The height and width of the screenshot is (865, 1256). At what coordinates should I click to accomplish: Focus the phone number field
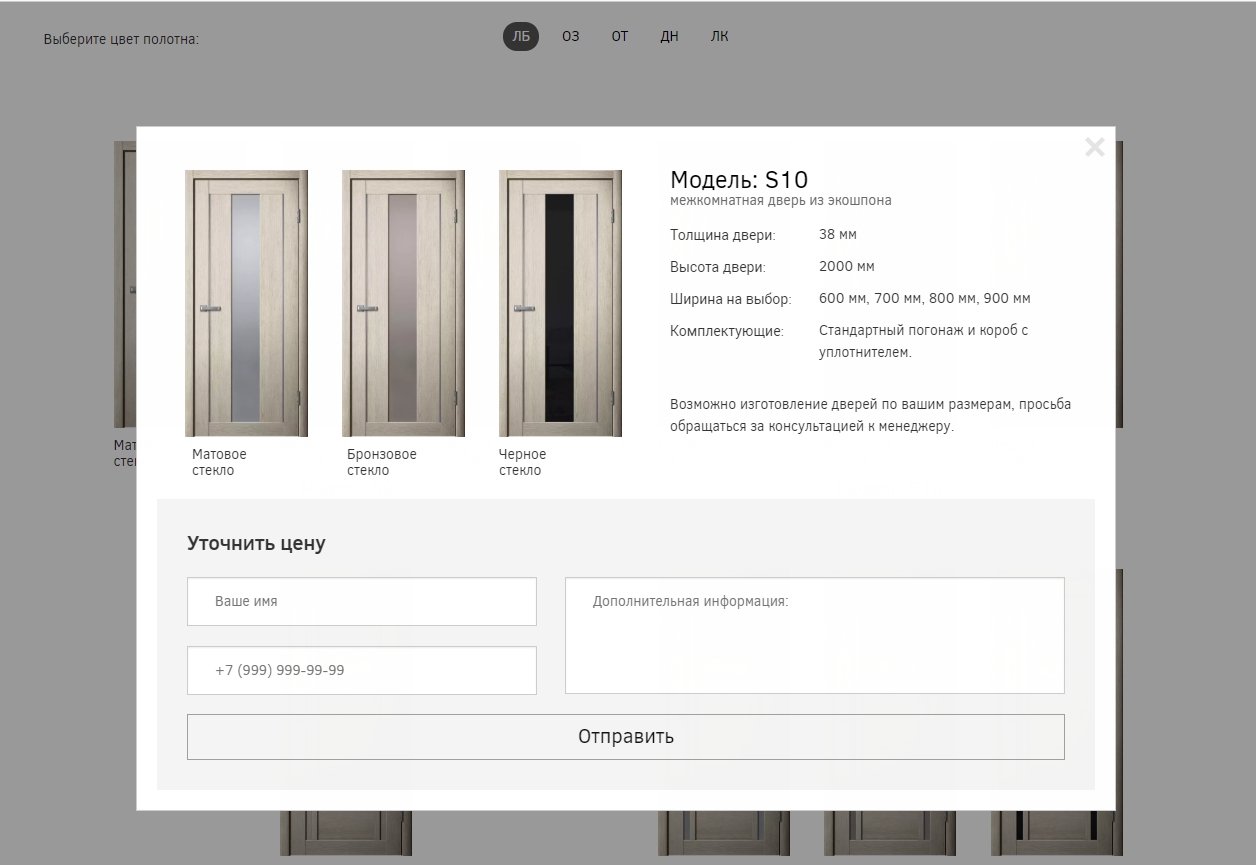(362, 670)
